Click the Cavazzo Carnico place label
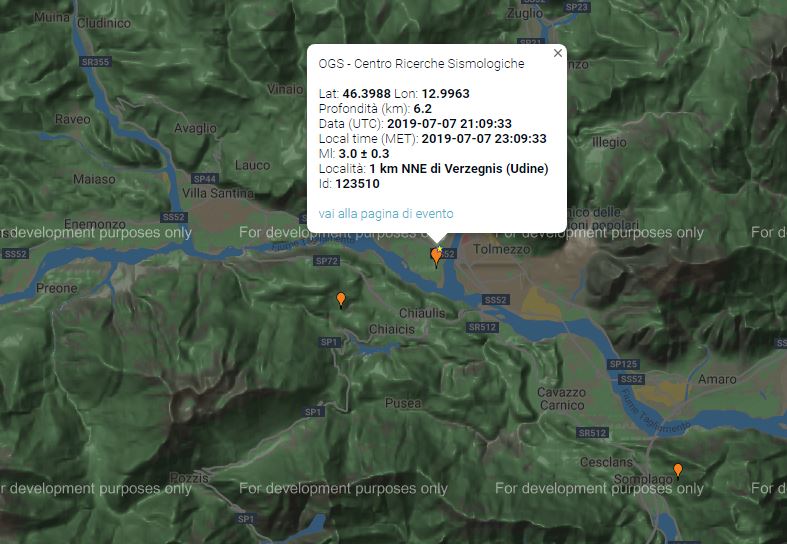 point(561,399)
